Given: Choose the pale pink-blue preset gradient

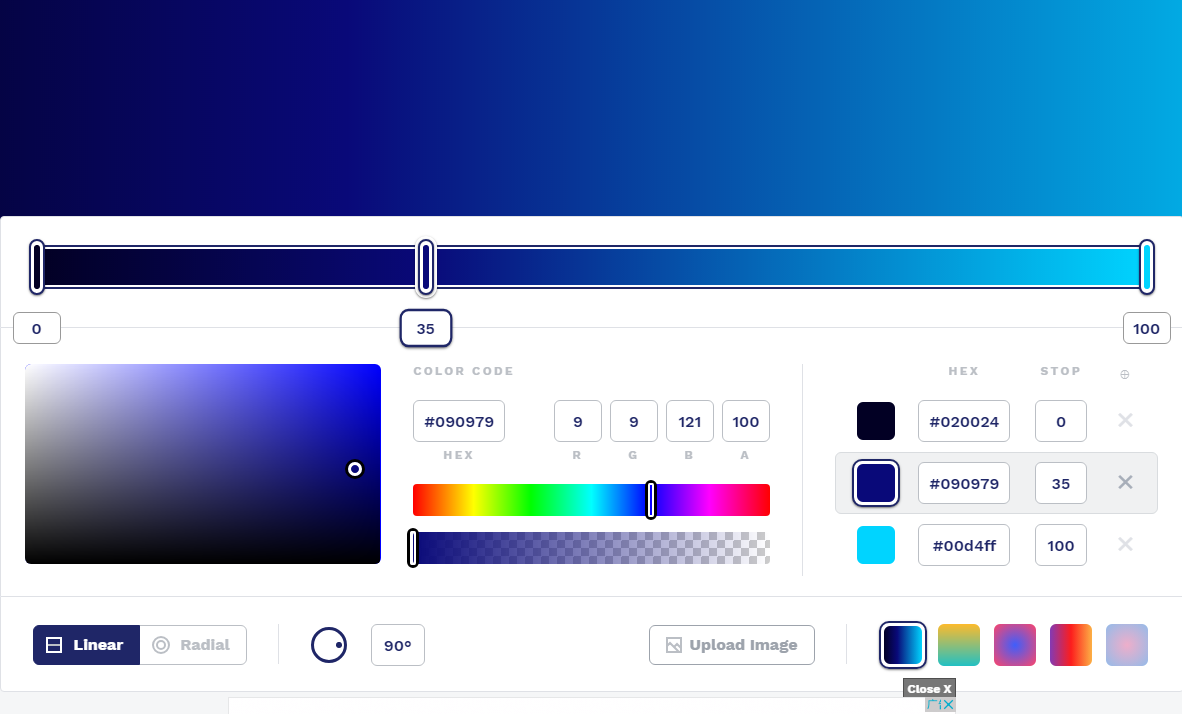Looking at the screenshot, I should coord(1126,645).
